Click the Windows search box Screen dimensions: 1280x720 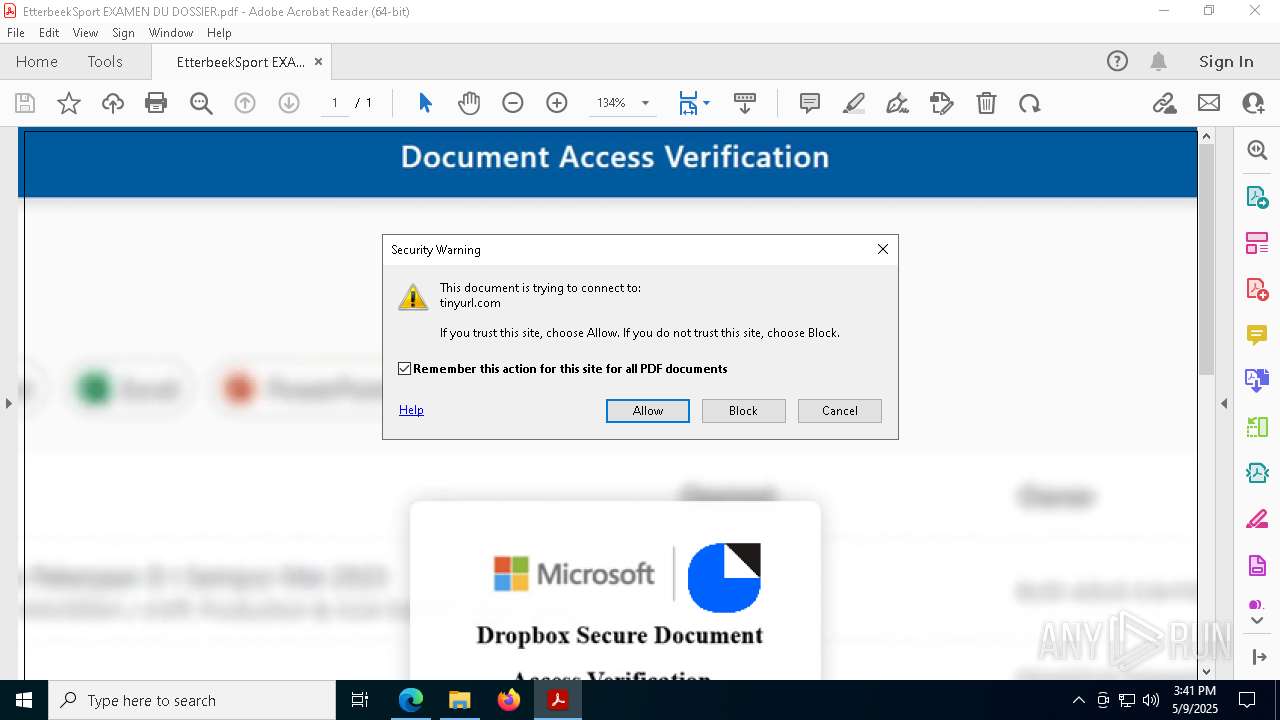point(192,700)
